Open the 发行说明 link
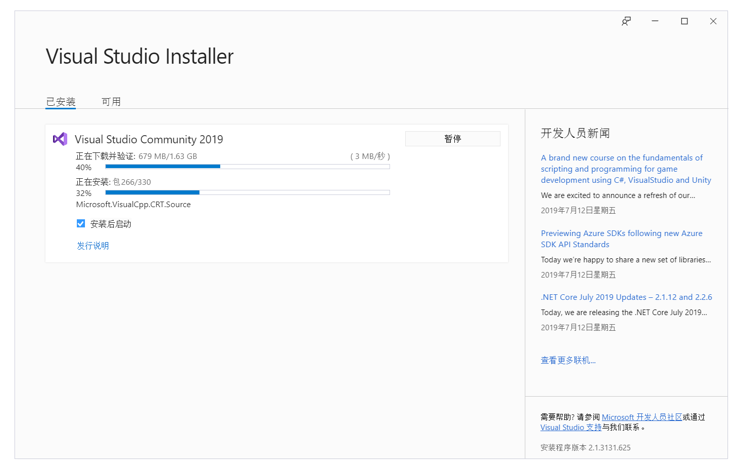The width and height of the screenshot is (741, 475). click(x=93, y=246)
